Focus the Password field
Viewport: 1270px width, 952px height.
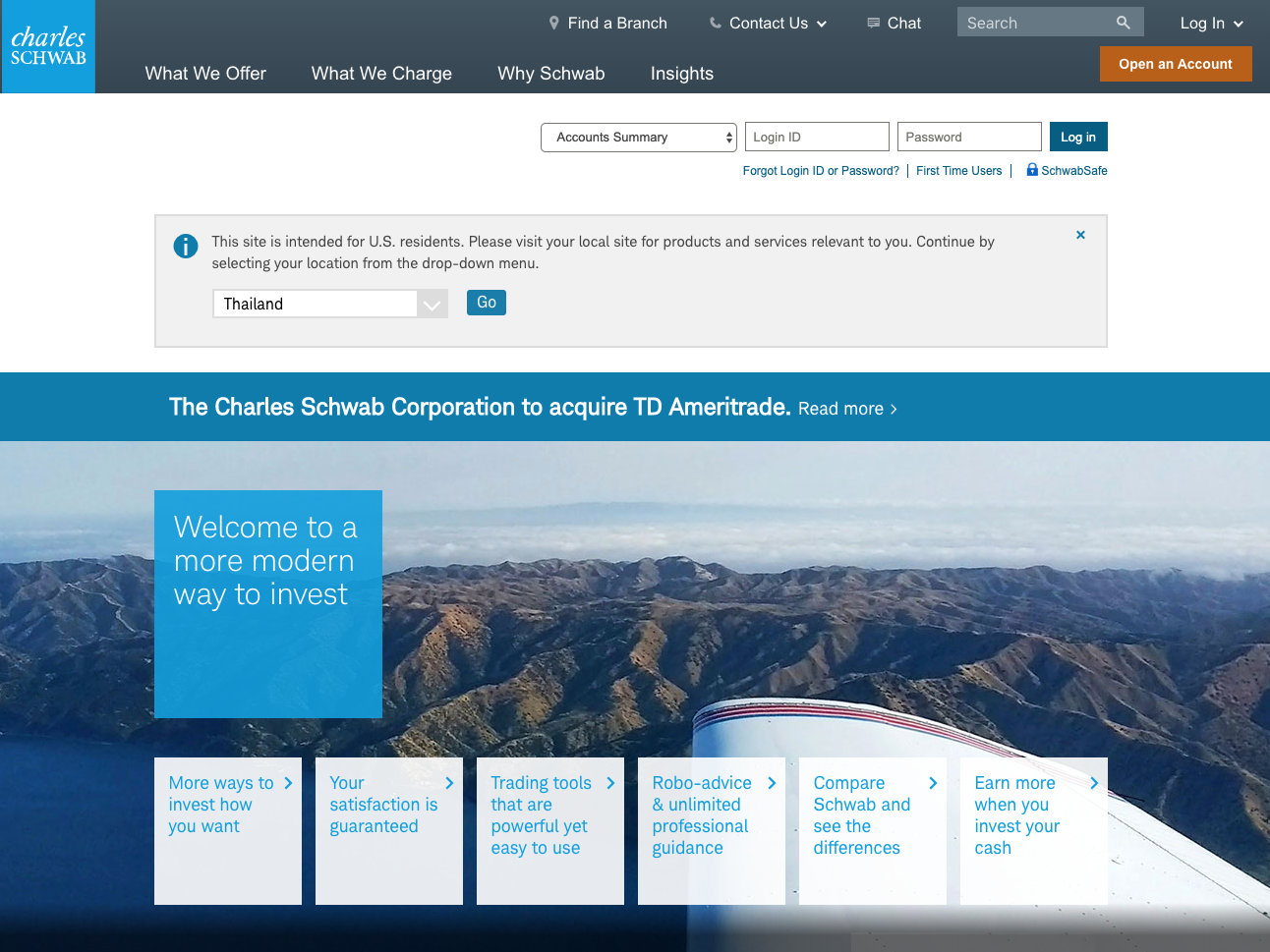pyautogui.click(x=969, y=137)
